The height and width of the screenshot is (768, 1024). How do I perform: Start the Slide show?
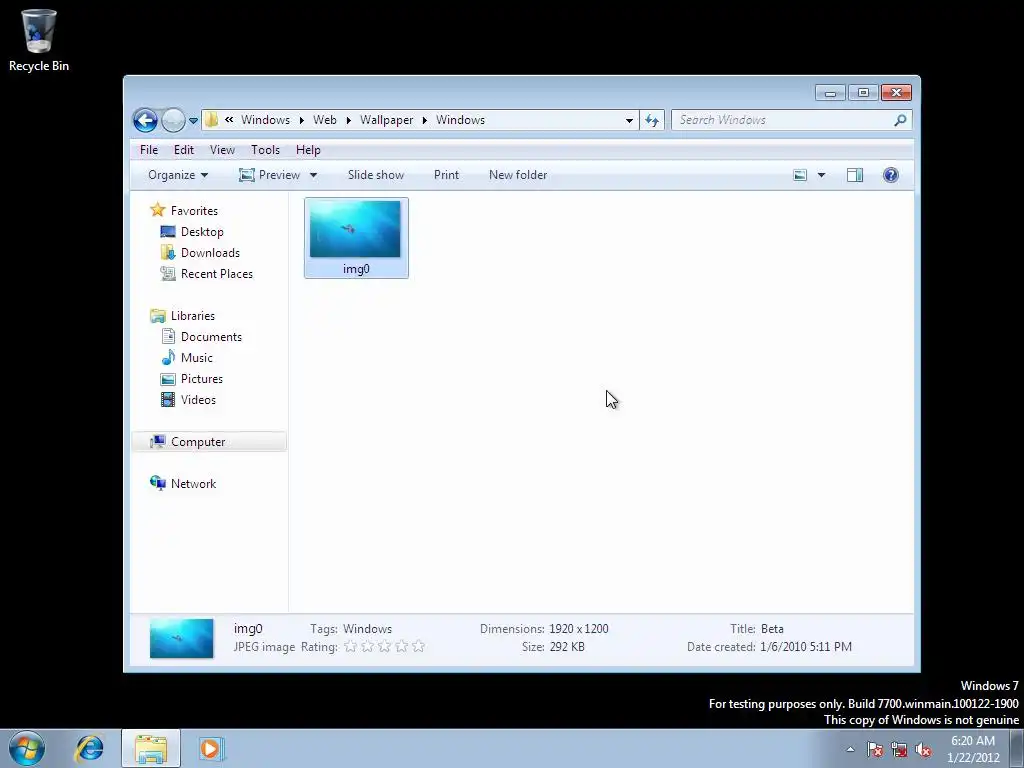[x=376, y=175]
